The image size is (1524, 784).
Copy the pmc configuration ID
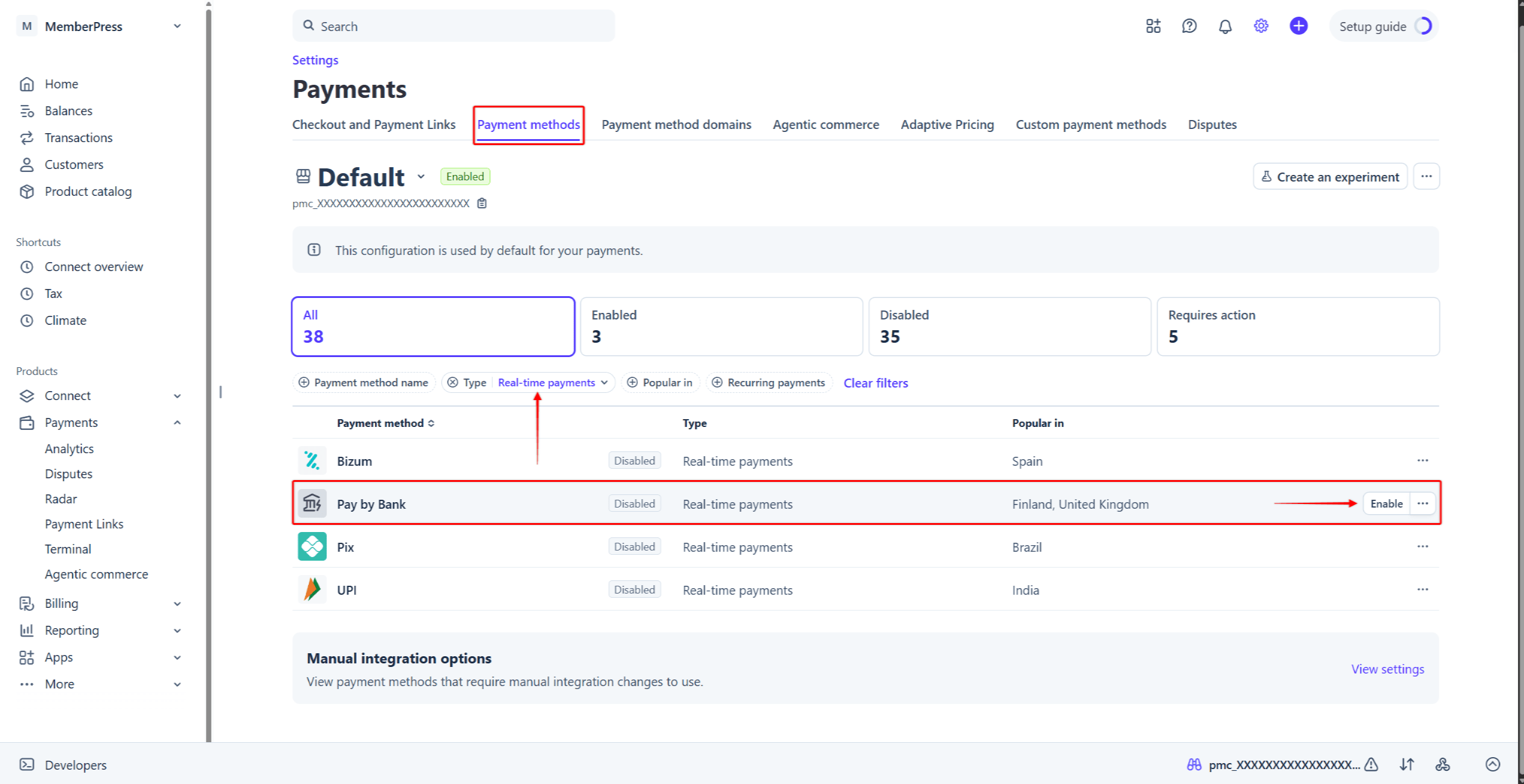click(x=482, y=204)
